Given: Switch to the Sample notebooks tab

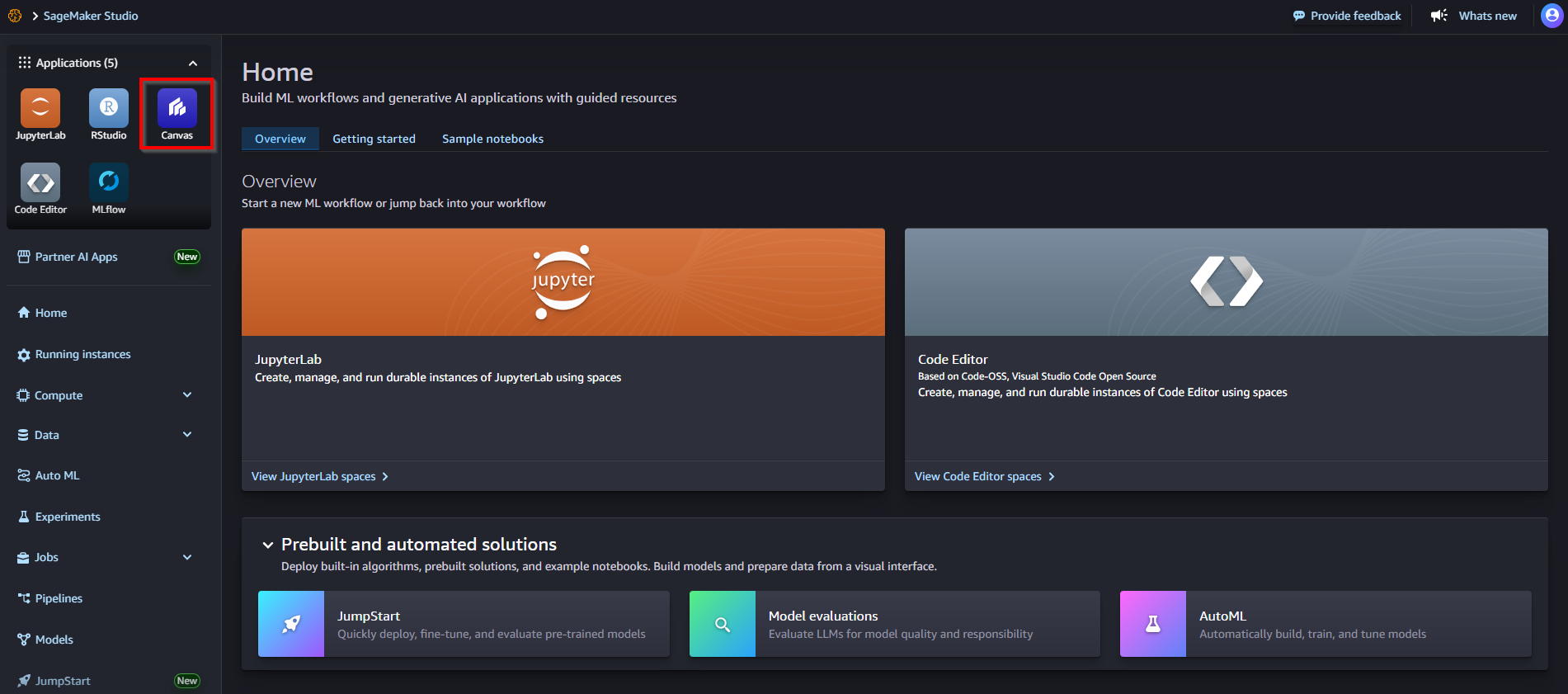Looking at the screenshot, I should pyautogui.click(x=492, y=139).
